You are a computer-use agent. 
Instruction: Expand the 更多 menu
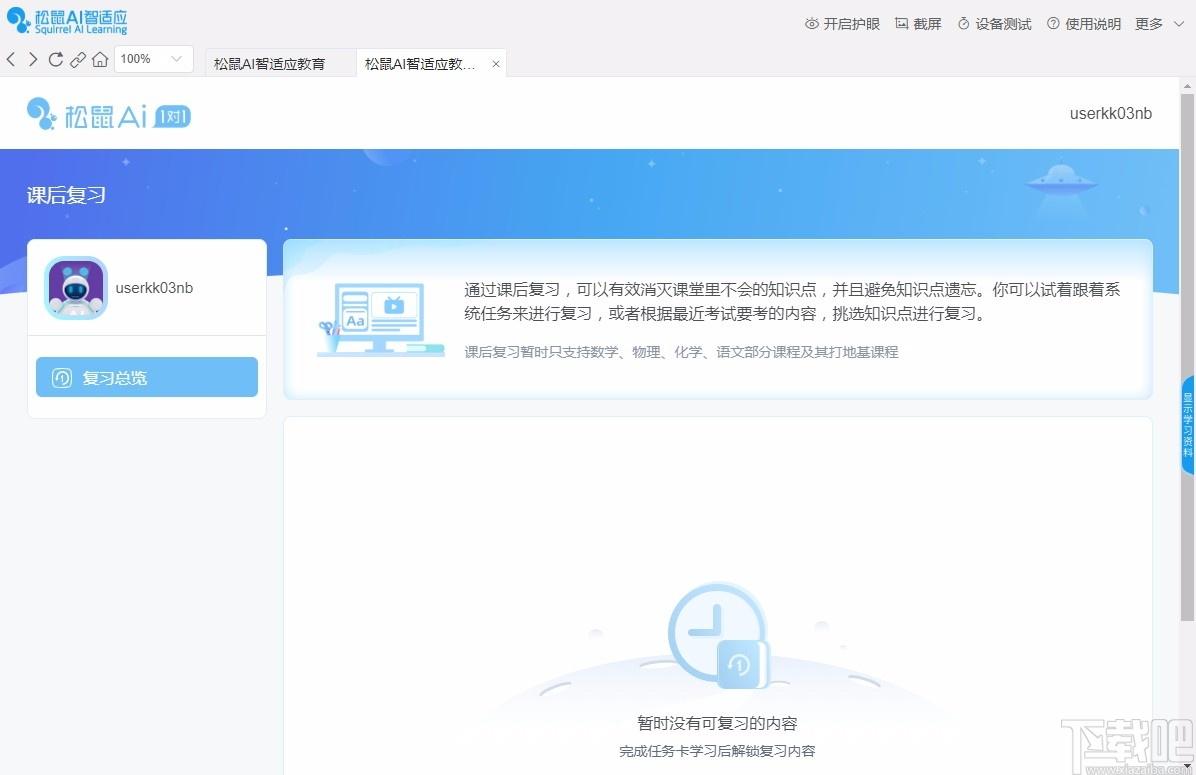[1159, 24]
